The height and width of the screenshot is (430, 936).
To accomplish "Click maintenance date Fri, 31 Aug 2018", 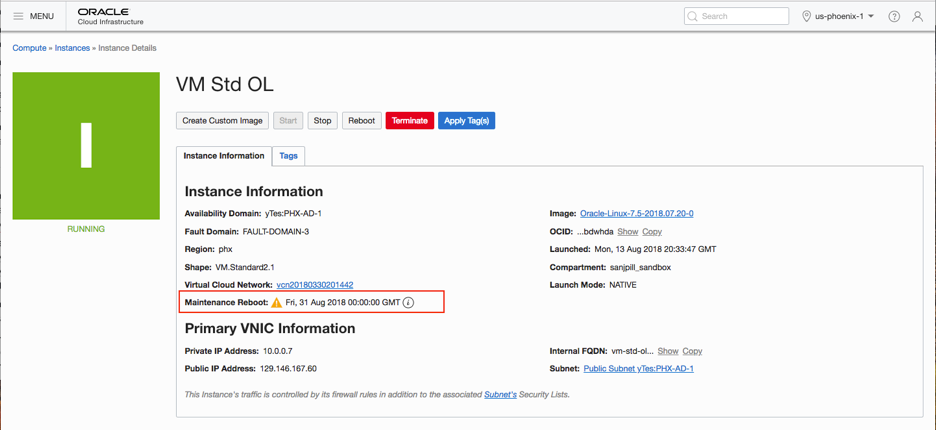I will tap(343, 303).
